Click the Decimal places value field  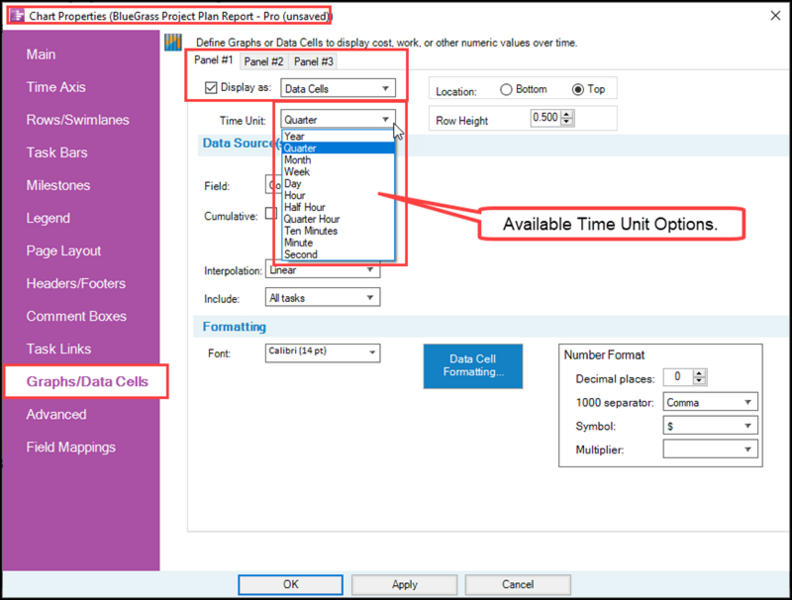pos(678,377)
